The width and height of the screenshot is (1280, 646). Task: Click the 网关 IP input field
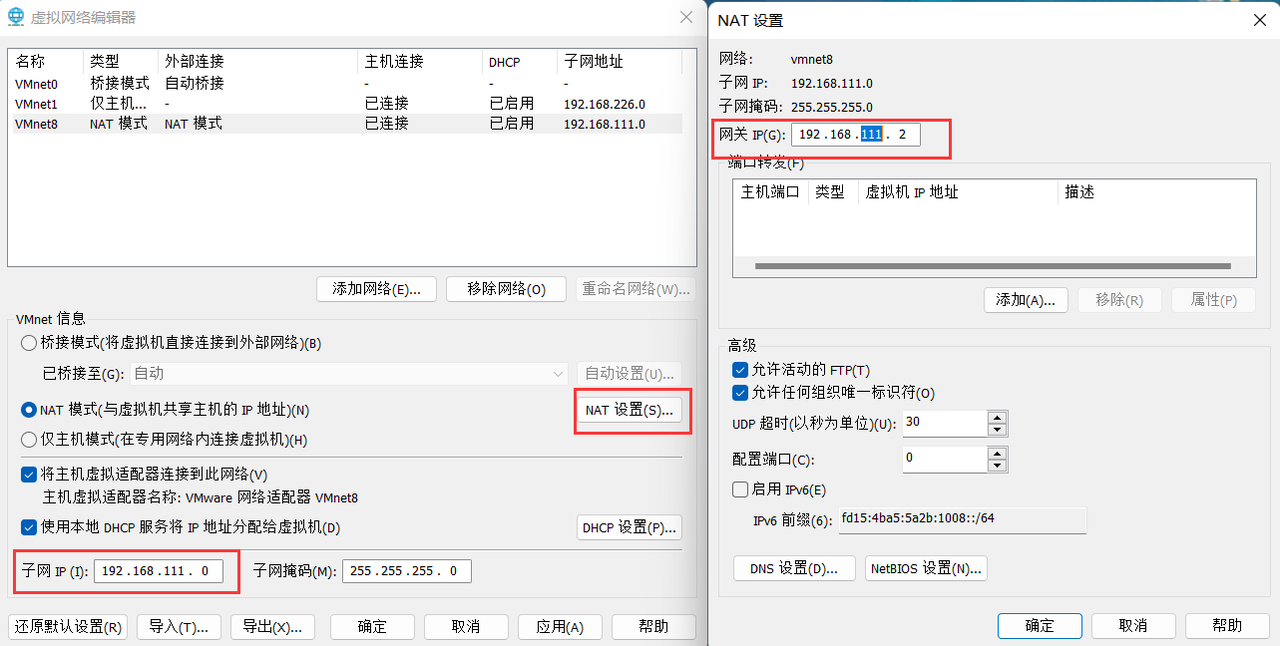855,134
